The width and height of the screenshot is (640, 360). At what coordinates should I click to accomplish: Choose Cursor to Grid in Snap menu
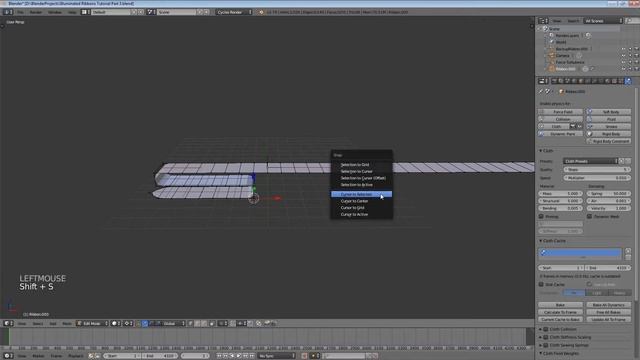pos(361,208)
